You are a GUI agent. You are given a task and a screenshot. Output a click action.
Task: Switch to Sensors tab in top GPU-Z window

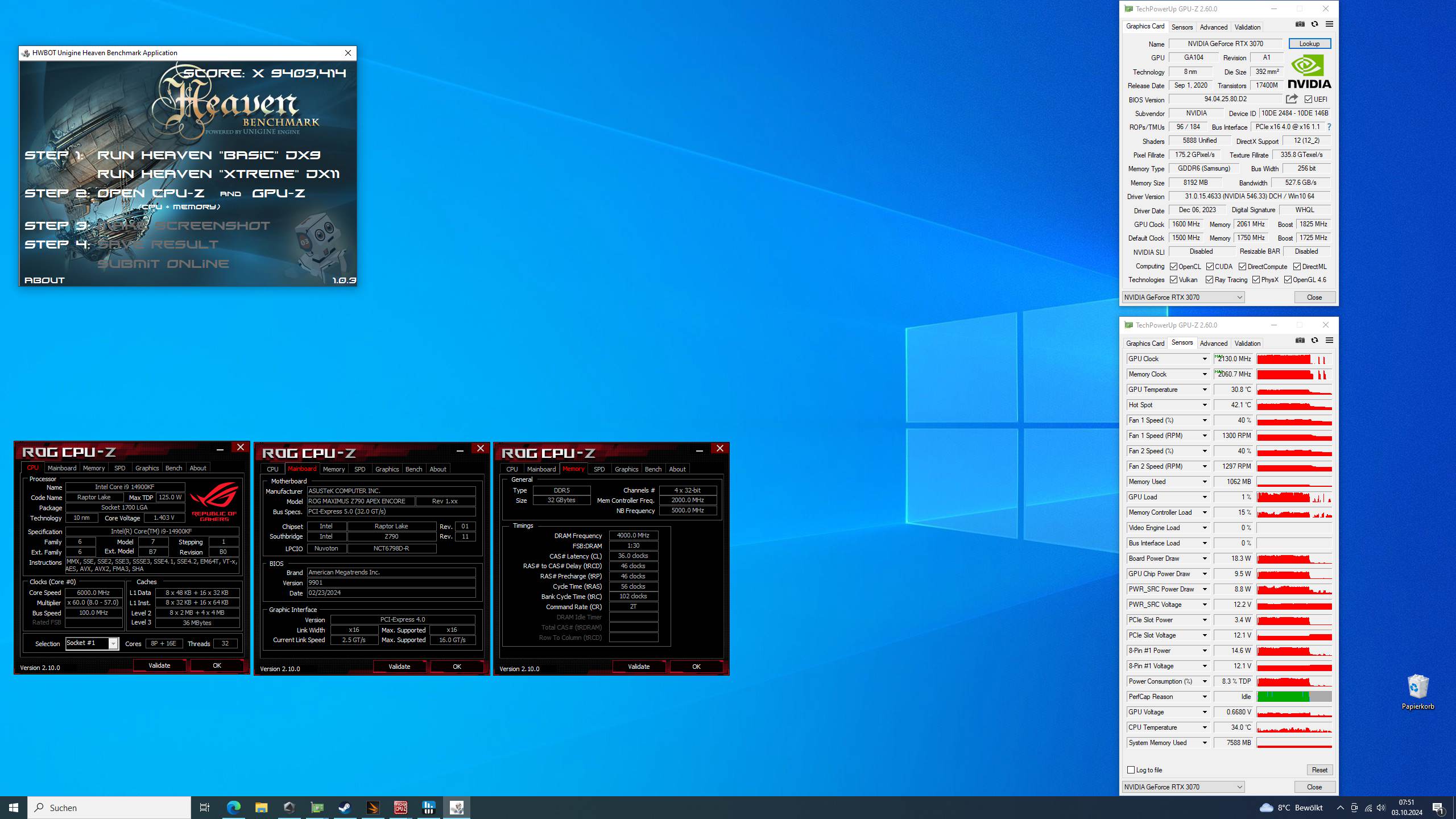(1182, 27)
